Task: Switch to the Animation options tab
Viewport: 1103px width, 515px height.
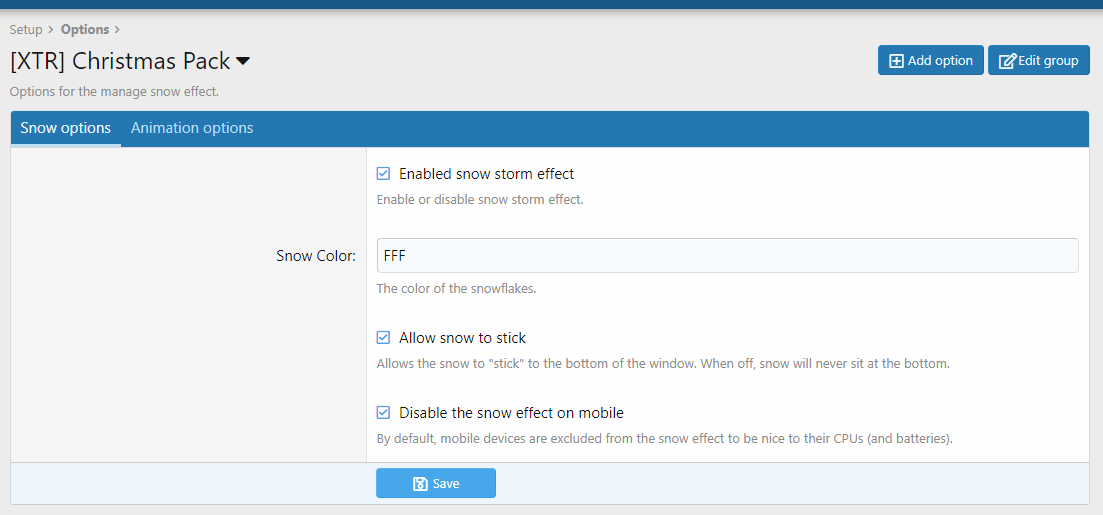Action: point(192,128)
